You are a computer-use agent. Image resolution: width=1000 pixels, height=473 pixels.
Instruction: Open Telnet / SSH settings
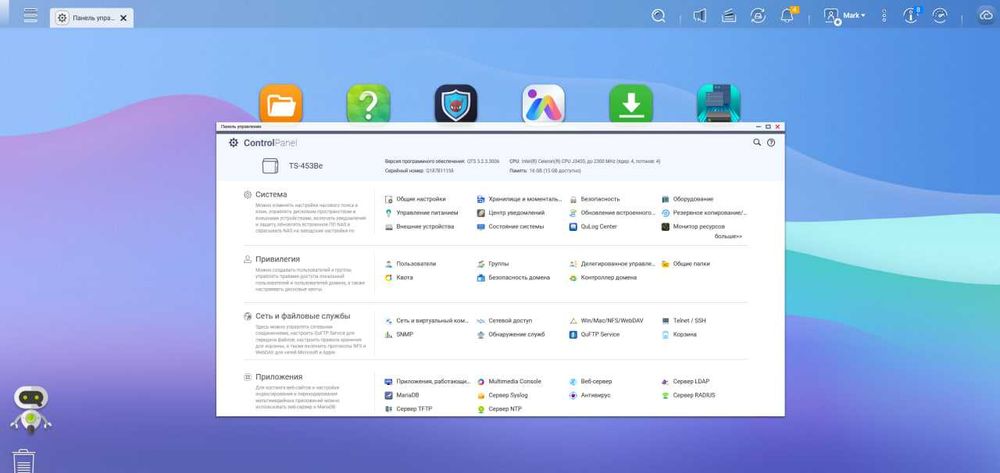(684, 321)
